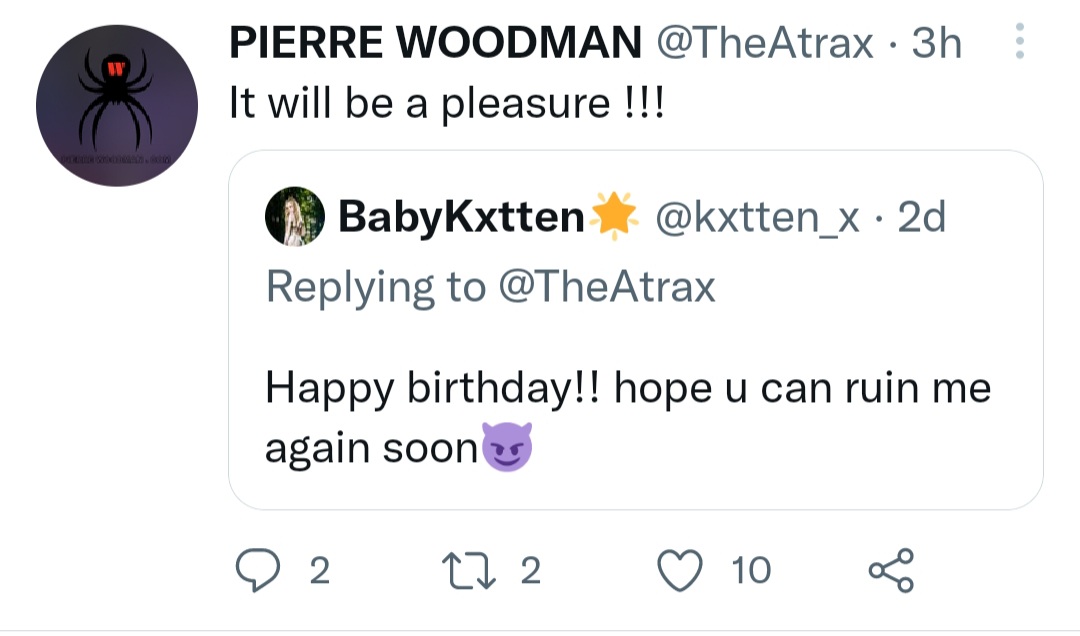The height and width of the screenshot is (636, 1080).
Task: Open the PIERRE WOODMAN display name
Action: [x=435, y=43]
